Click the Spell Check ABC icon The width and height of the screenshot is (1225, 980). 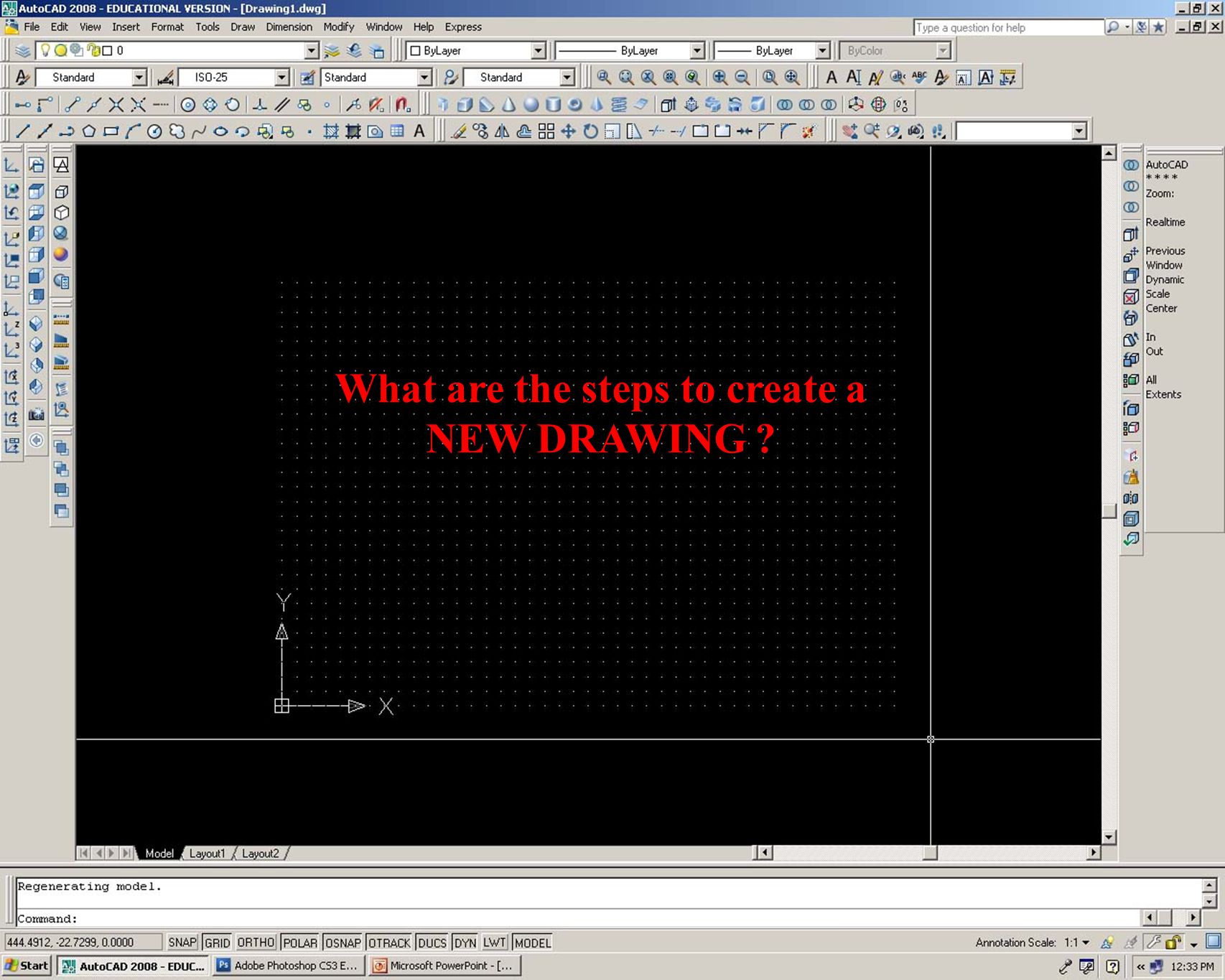coord(919,78)
